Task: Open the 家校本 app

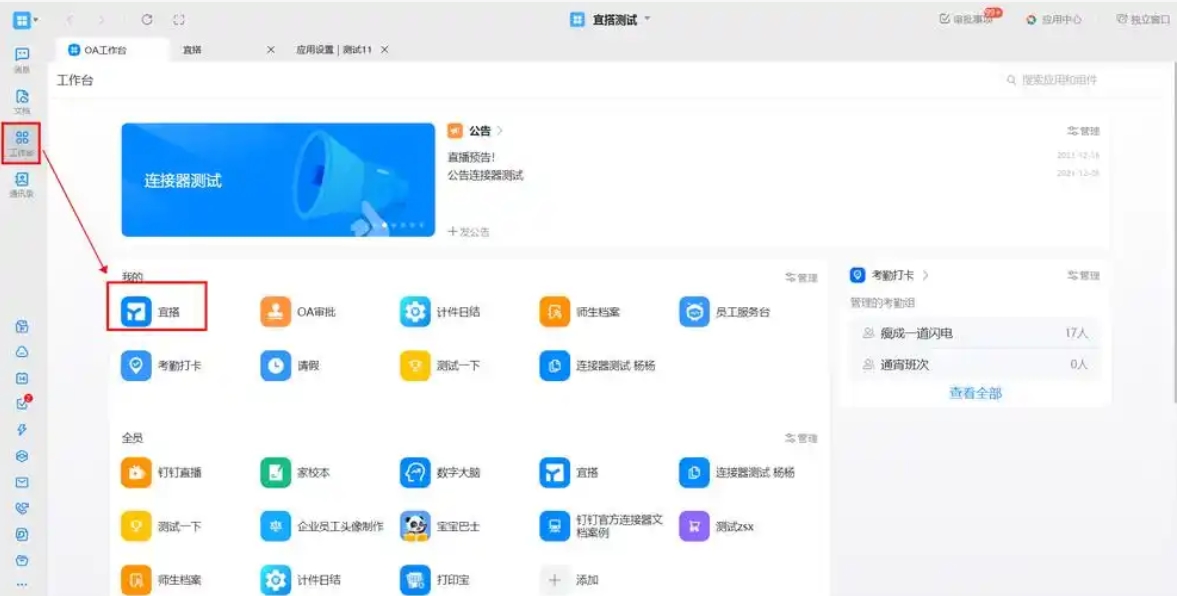Action: 292,473
